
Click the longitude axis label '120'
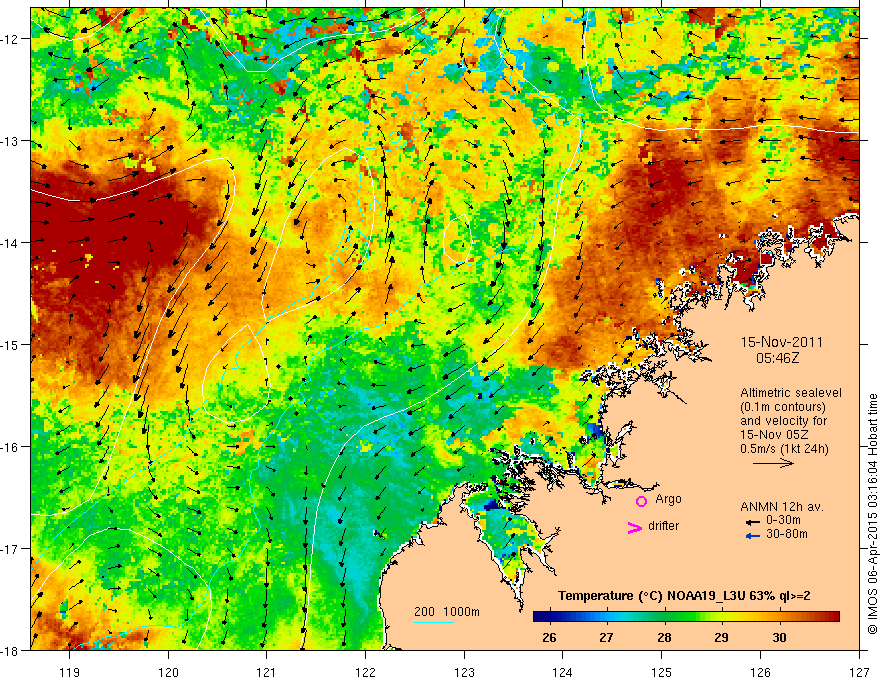click(168, 672)
